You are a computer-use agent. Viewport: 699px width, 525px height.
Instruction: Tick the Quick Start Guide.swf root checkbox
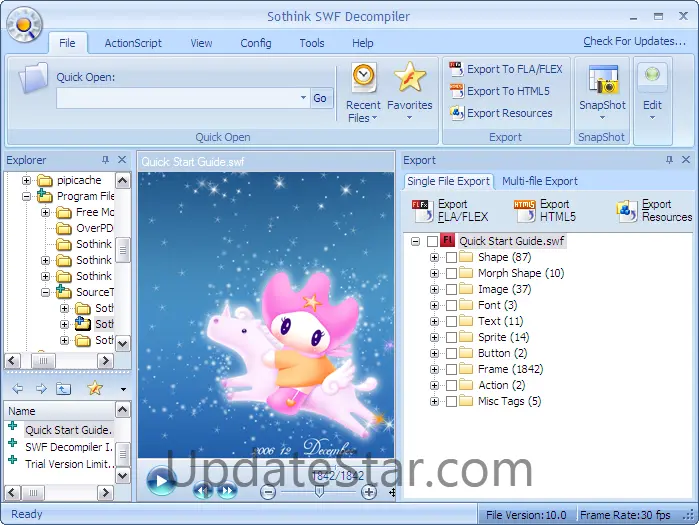(432, 241)
